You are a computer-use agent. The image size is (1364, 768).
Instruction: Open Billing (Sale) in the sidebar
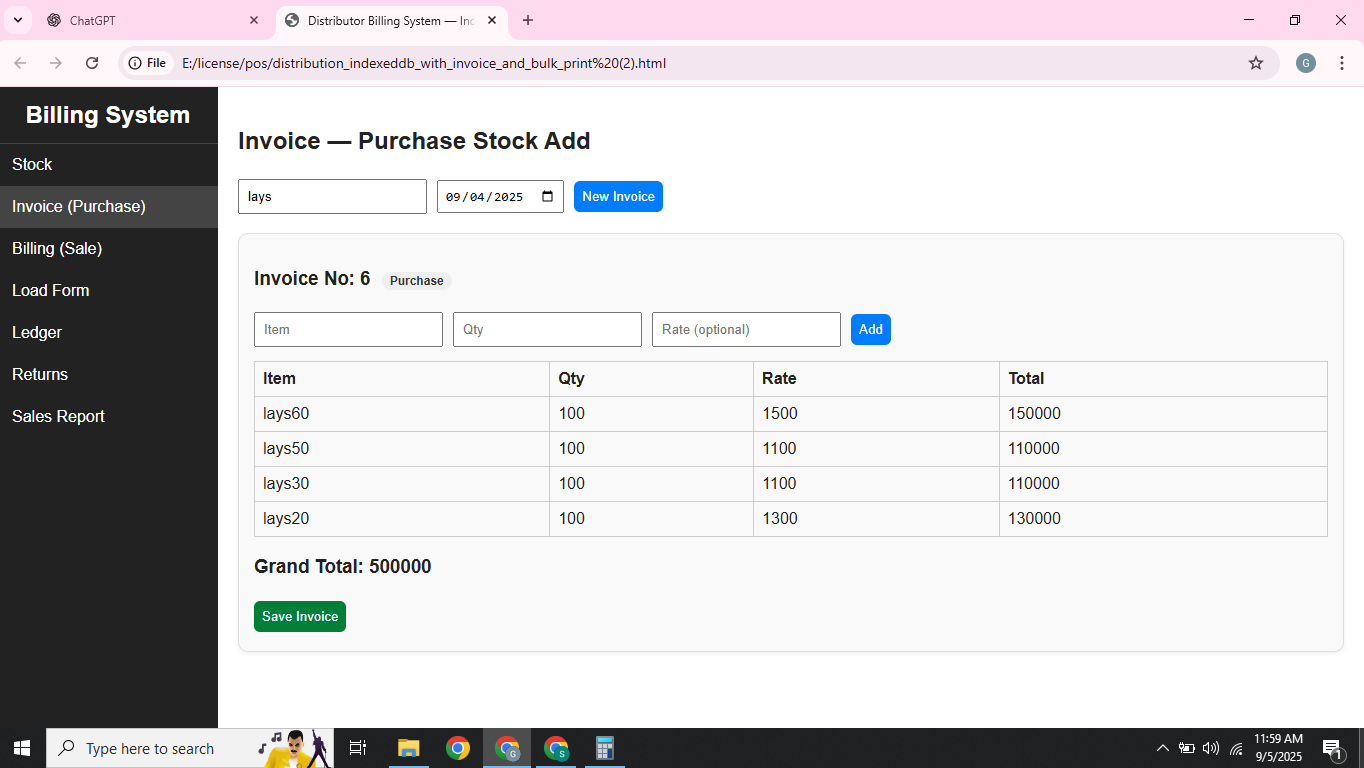tap(58, 248)
